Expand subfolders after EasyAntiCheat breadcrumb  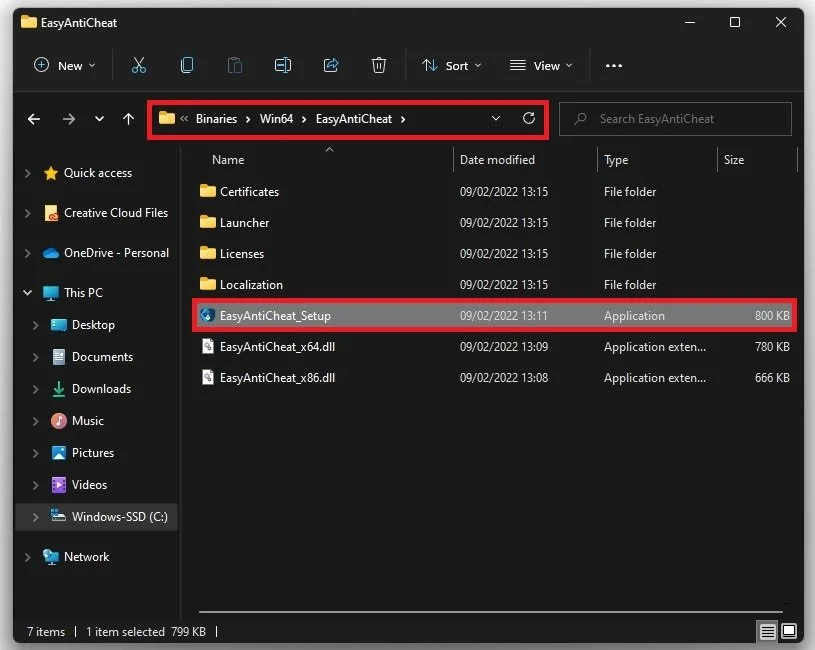click(x=403, y=119)
